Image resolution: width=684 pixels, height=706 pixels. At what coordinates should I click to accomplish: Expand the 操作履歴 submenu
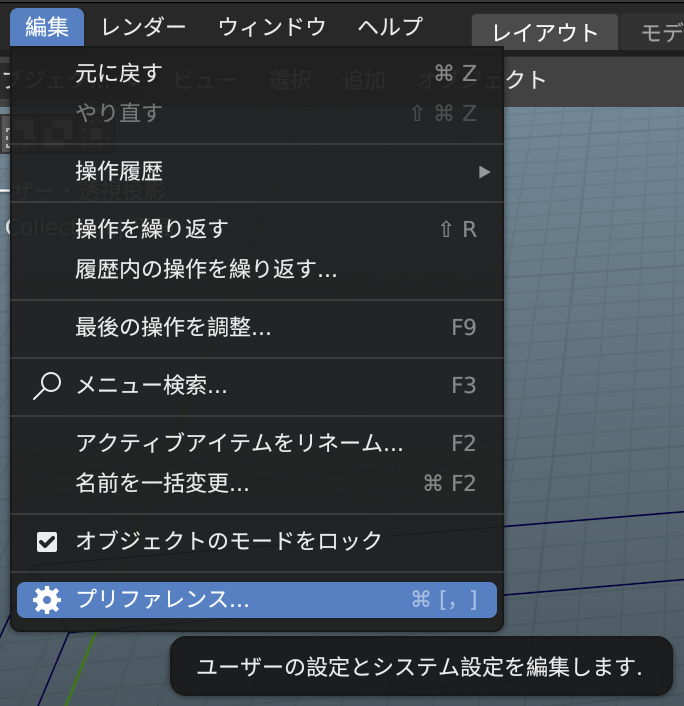pyautogui.click(x=257, y=172)
